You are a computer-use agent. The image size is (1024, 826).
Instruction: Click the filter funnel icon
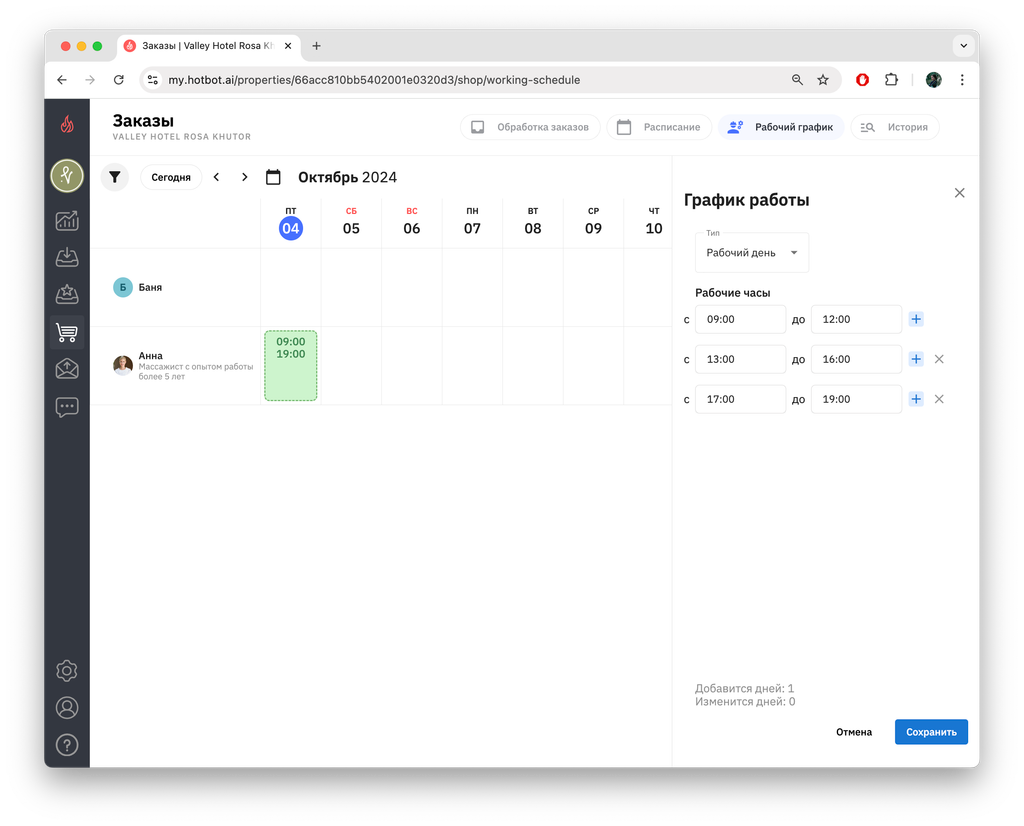tap(114, 177)
